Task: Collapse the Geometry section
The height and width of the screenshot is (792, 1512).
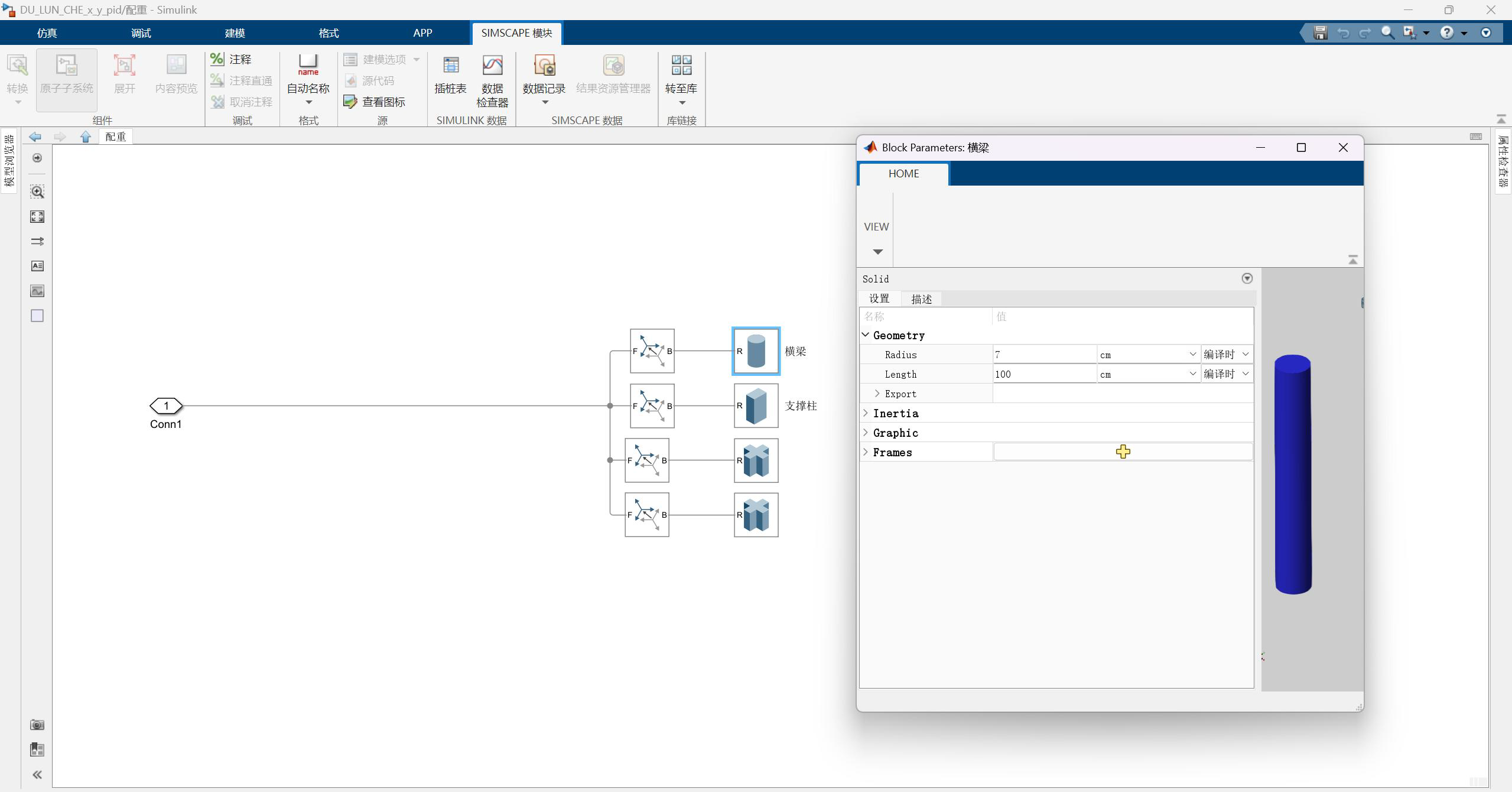Action: (x=866, y=335)
